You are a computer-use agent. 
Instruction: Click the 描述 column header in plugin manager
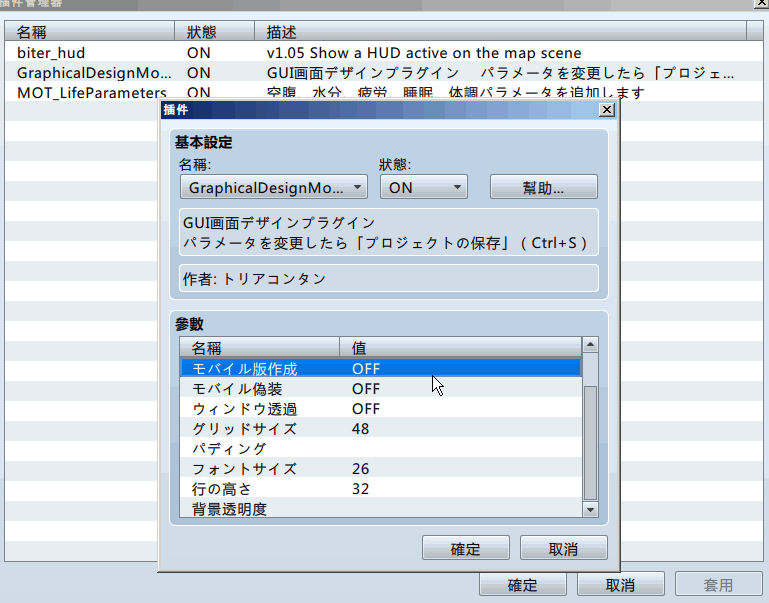click(500, 32)
